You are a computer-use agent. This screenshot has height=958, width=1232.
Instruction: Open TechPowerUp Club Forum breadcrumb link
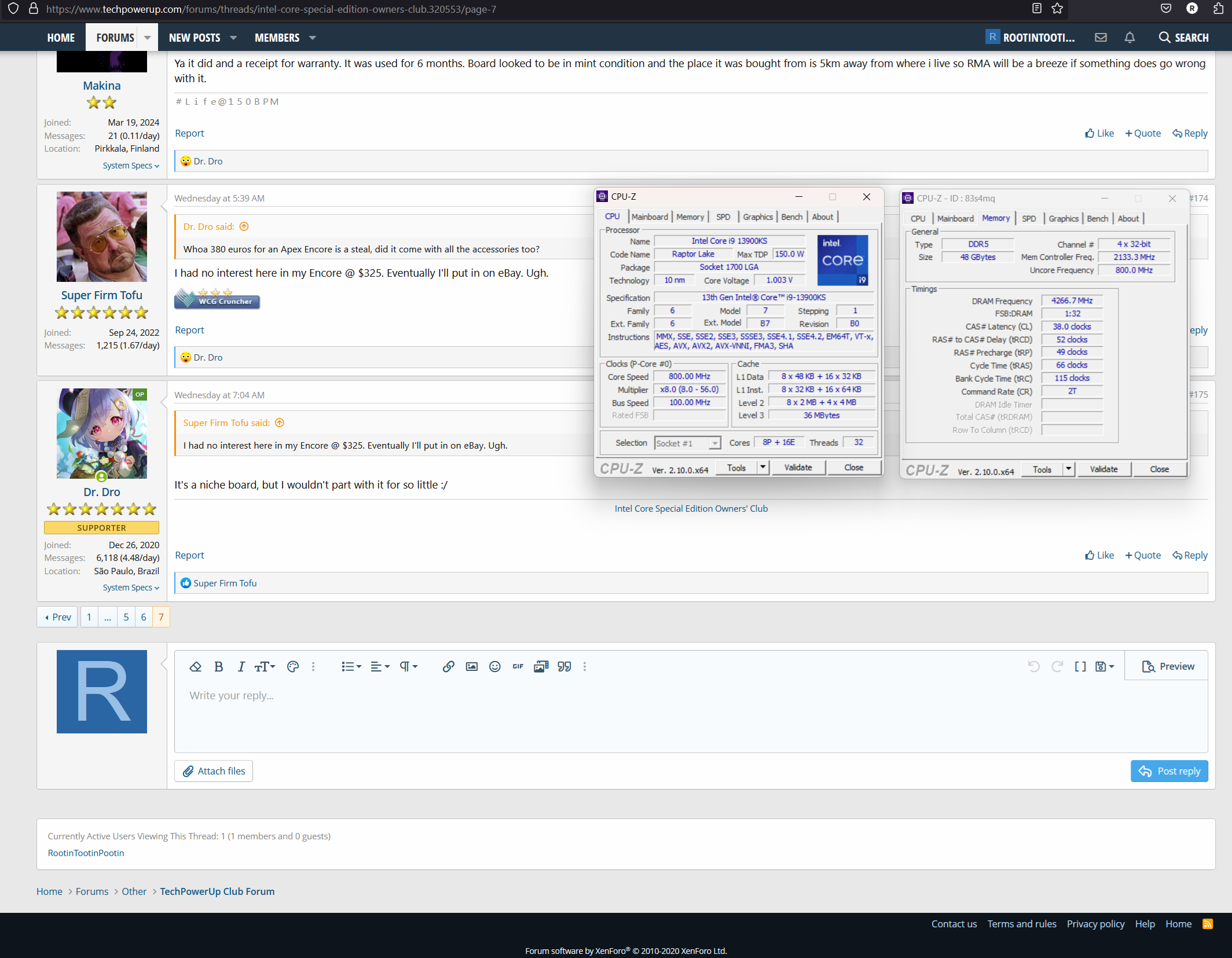(x=217, y=891)
